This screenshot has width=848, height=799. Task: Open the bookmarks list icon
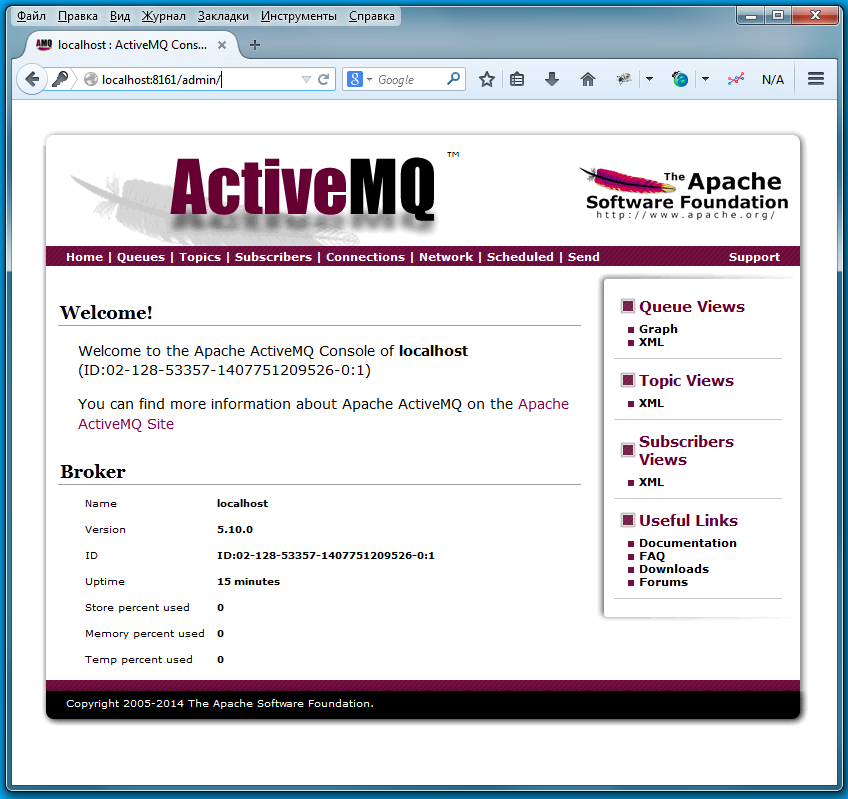(x=517, y=80)
